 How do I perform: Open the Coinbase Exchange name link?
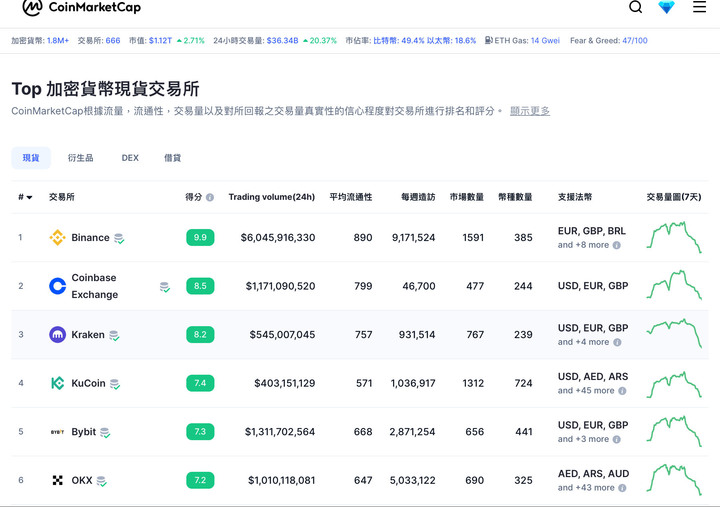[95, 286]
